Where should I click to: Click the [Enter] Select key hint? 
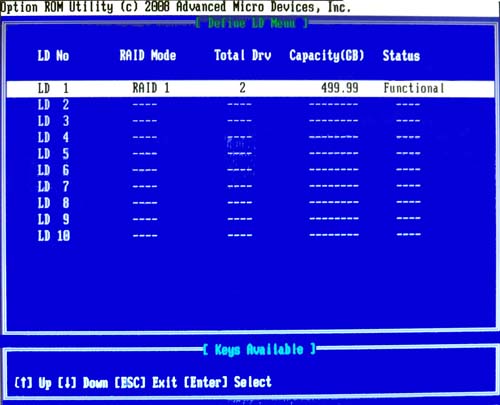tap(228, 382)
